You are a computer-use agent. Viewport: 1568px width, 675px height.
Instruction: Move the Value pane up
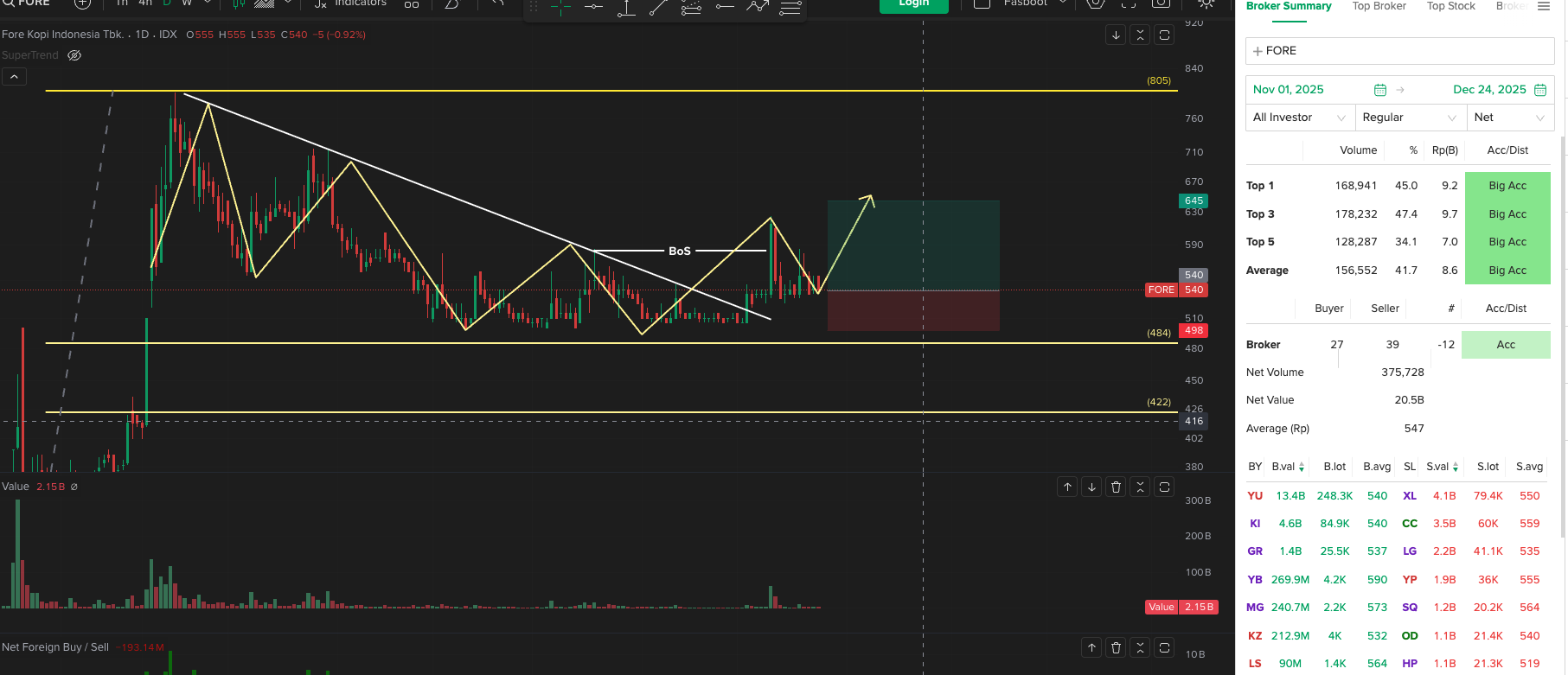[x=1067, y=487]
